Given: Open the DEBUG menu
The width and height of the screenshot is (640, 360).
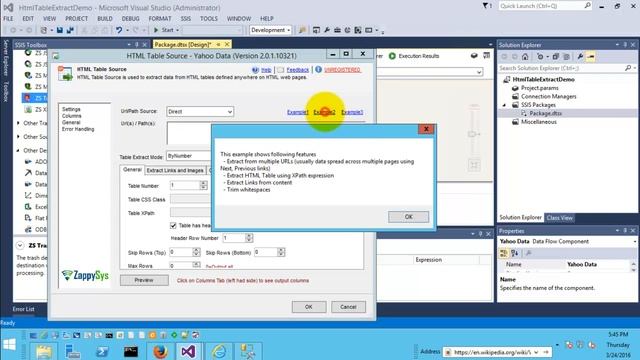Looking at the screenshot, I should (x=130, y=19).
